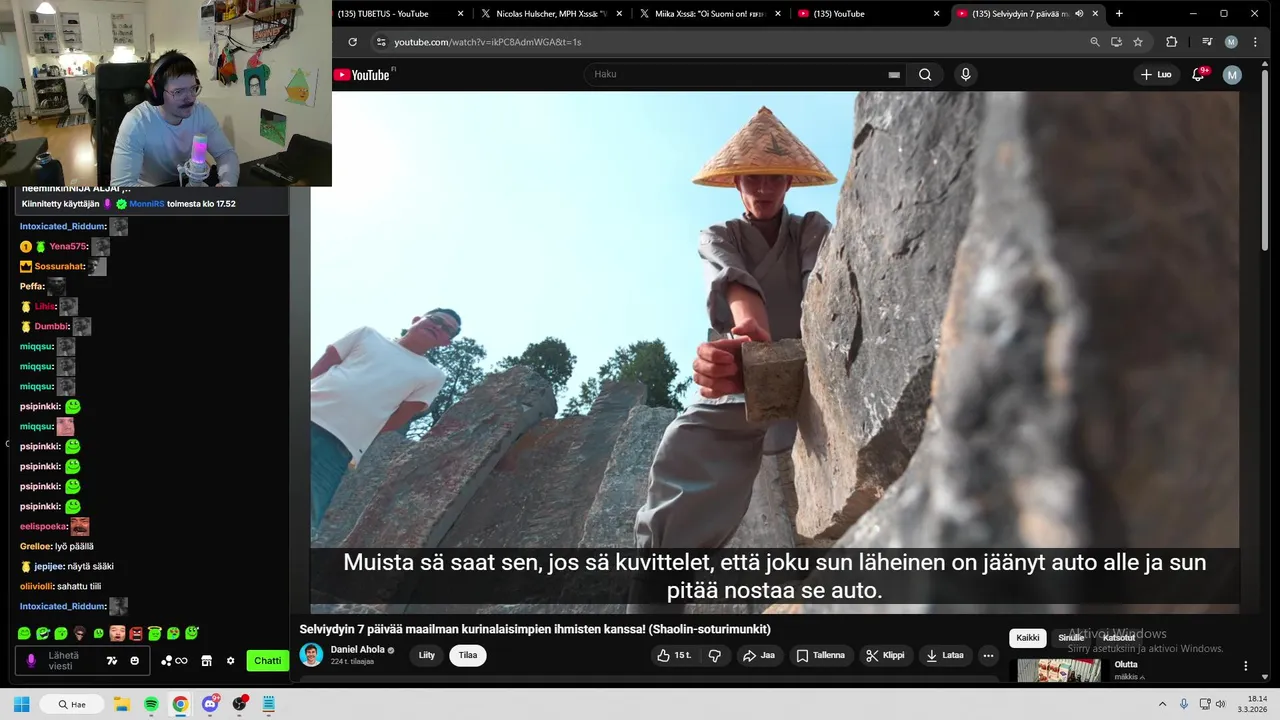Open channel points balance icon
The width and height of the screenshot is (1280, 720).
coord(174,661)
